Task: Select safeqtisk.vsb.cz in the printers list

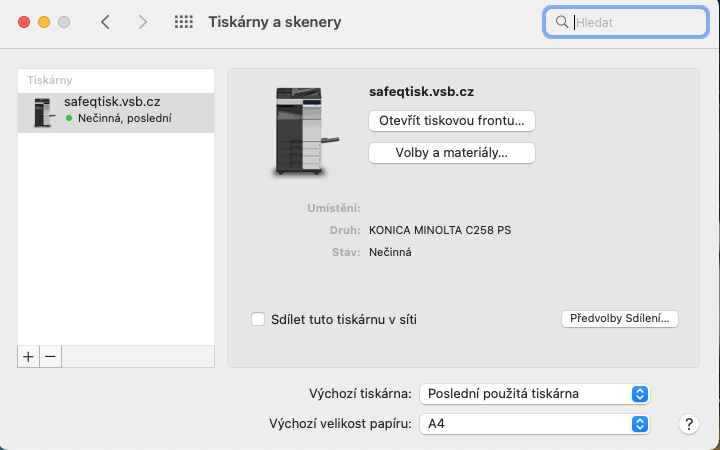Action: 116,113
